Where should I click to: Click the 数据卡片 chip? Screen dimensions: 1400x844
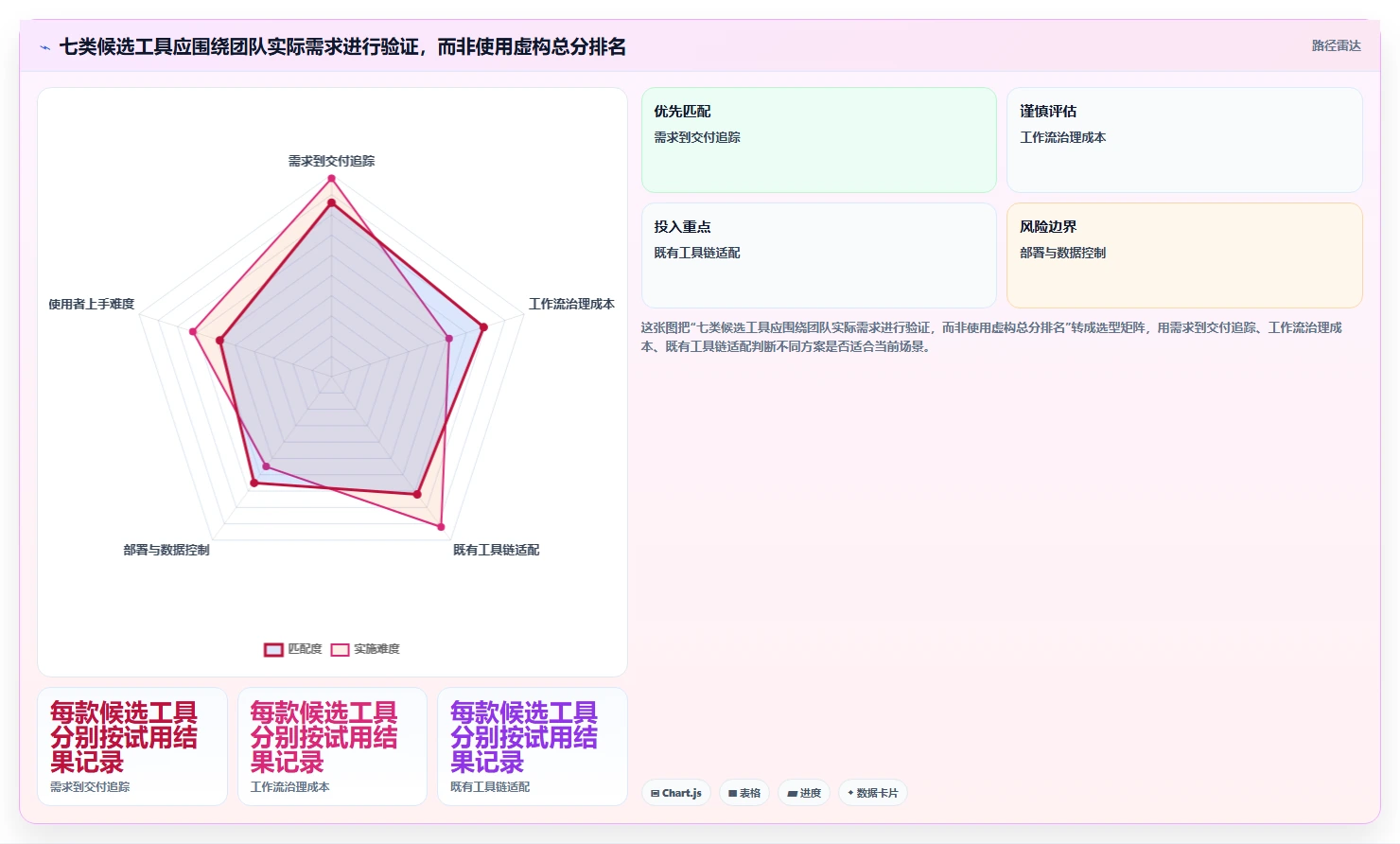873,793
